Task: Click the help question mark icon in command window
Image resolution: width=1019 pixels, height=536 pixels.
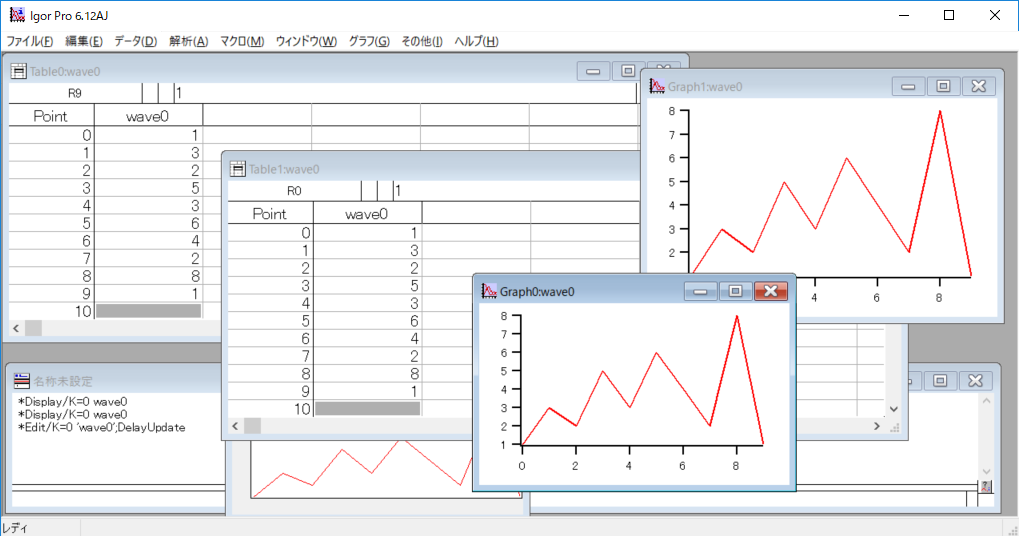Action: pyautogui.click(x=986, y=487)
